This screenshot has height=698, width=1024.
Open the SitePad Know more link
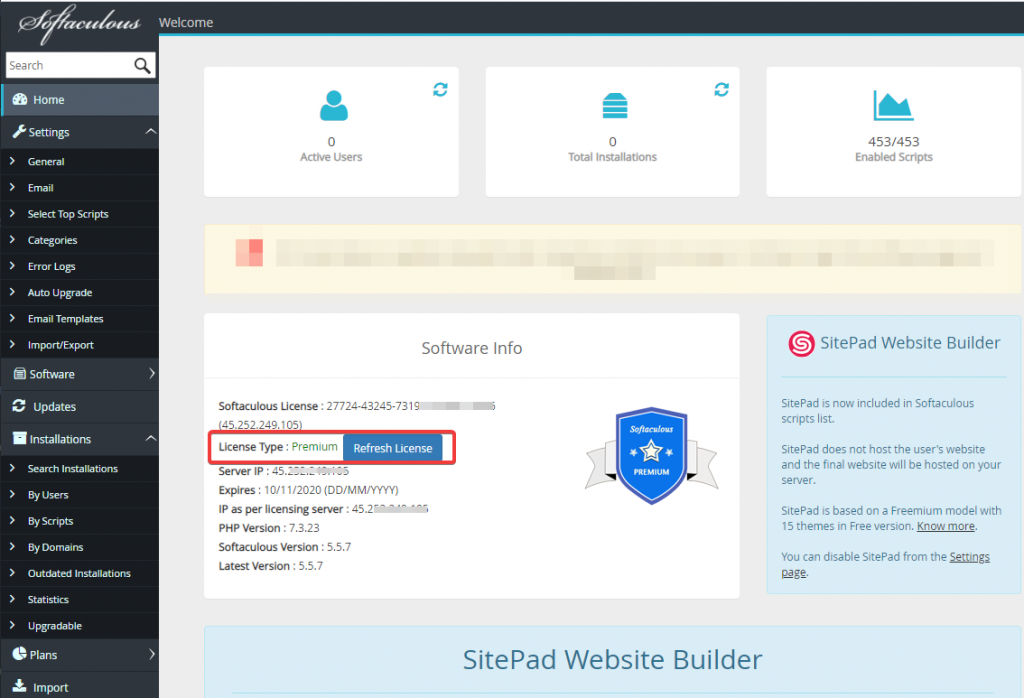click(946, 526)
